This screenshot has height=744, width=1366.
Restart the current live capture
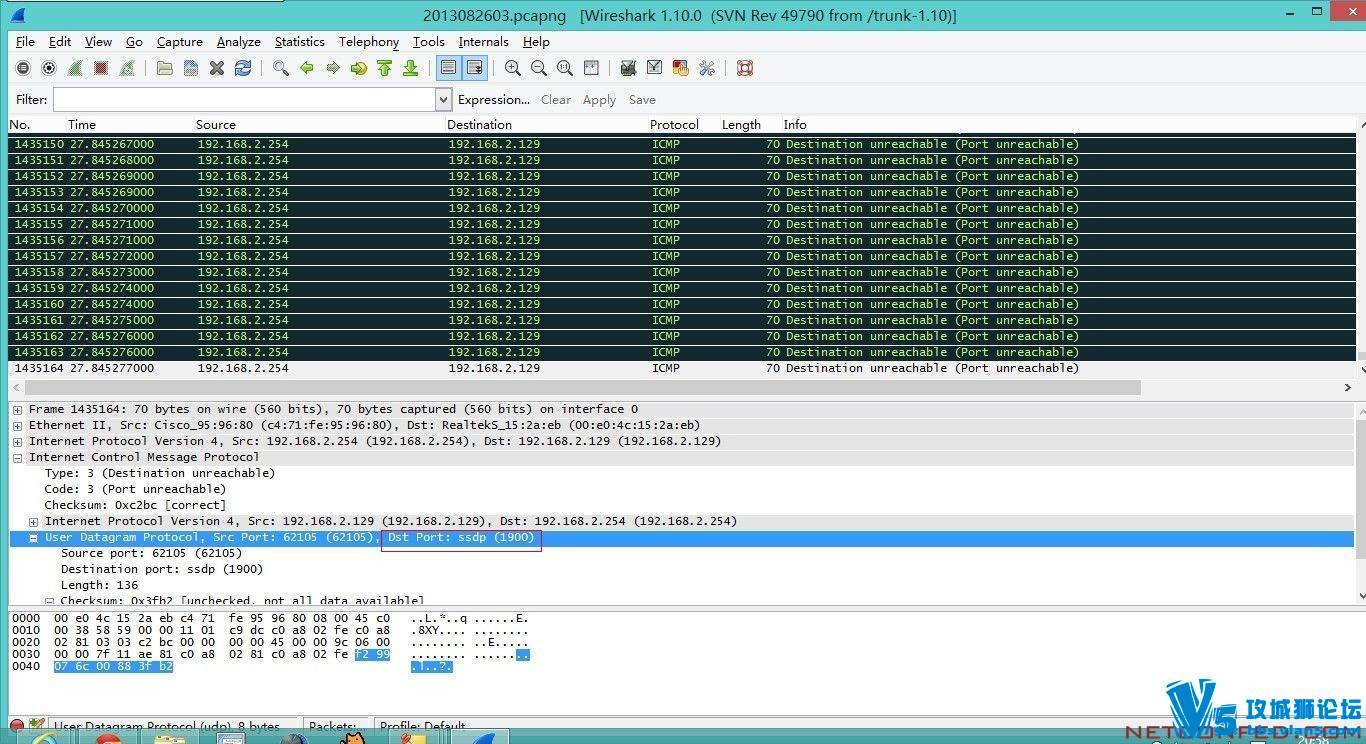tap(127, 68)
